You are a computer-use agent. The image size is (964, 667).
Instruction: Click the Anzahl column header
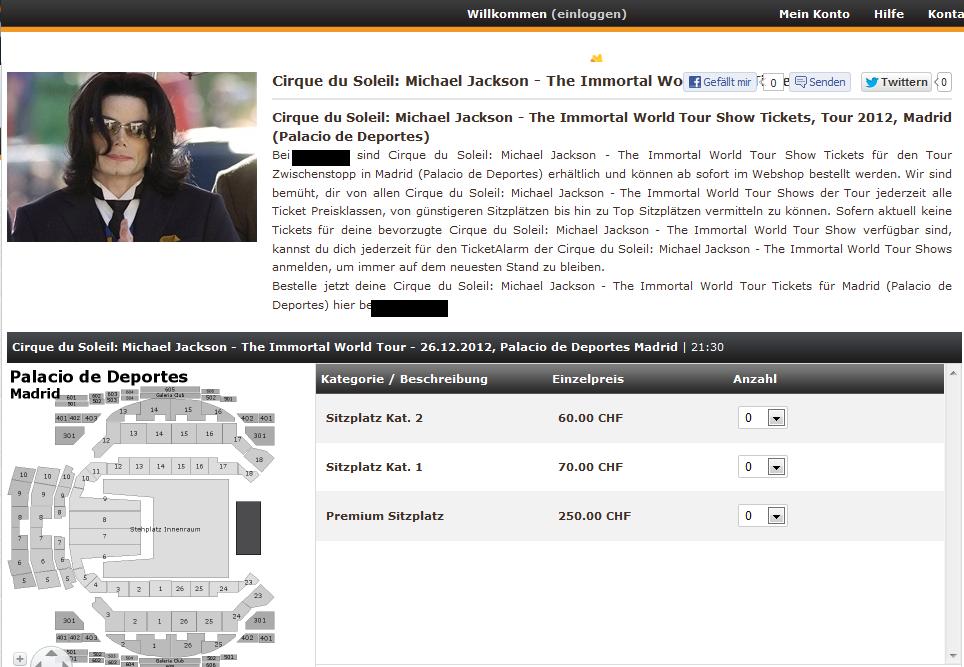[754, 379]
